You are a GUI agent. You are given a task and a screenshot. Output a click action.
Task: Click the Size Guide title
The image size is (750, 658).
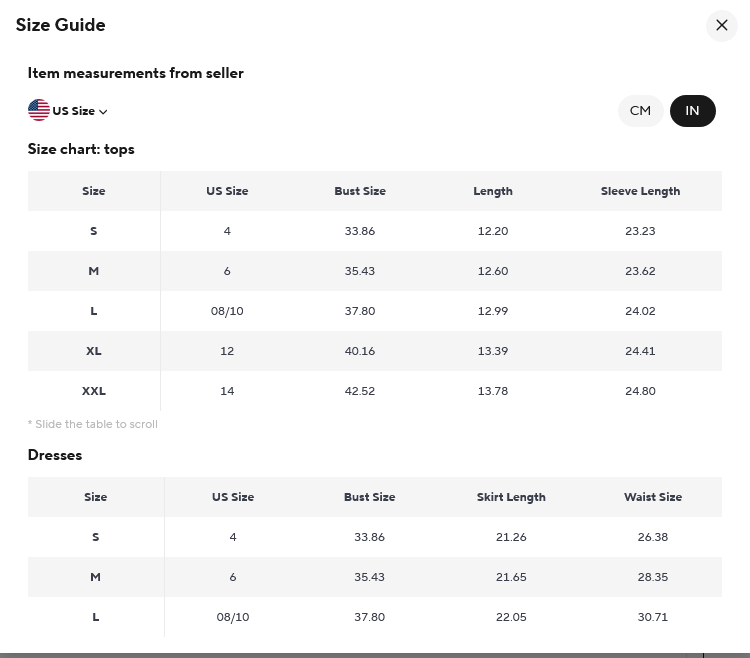coord(61,25)
